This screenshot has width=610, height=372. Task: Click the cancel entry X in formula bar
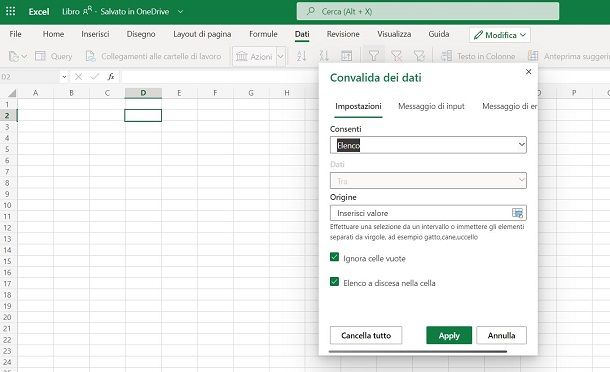point(79,77)
